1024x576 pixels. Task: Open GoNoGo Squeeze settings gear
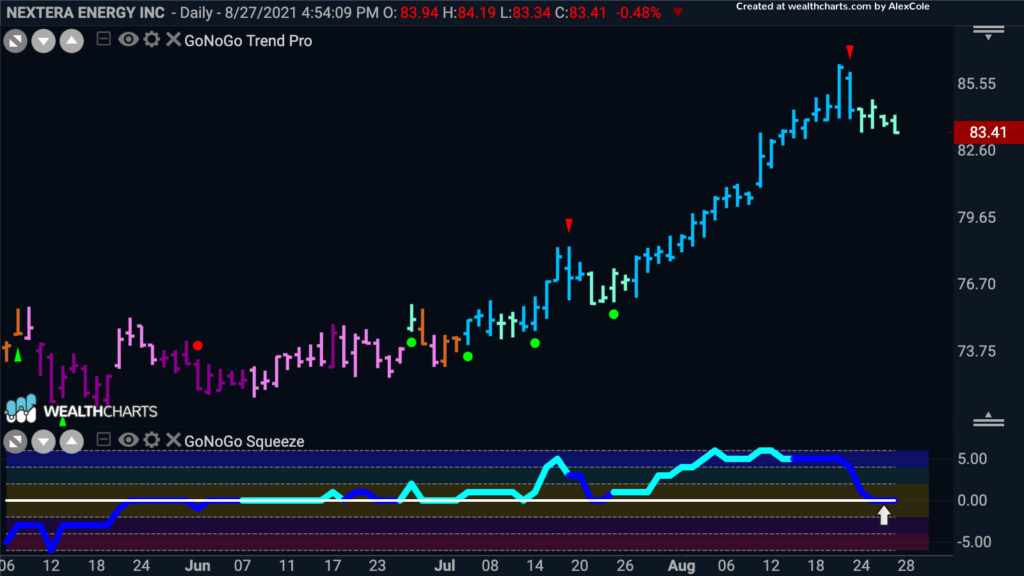point(152,440)
